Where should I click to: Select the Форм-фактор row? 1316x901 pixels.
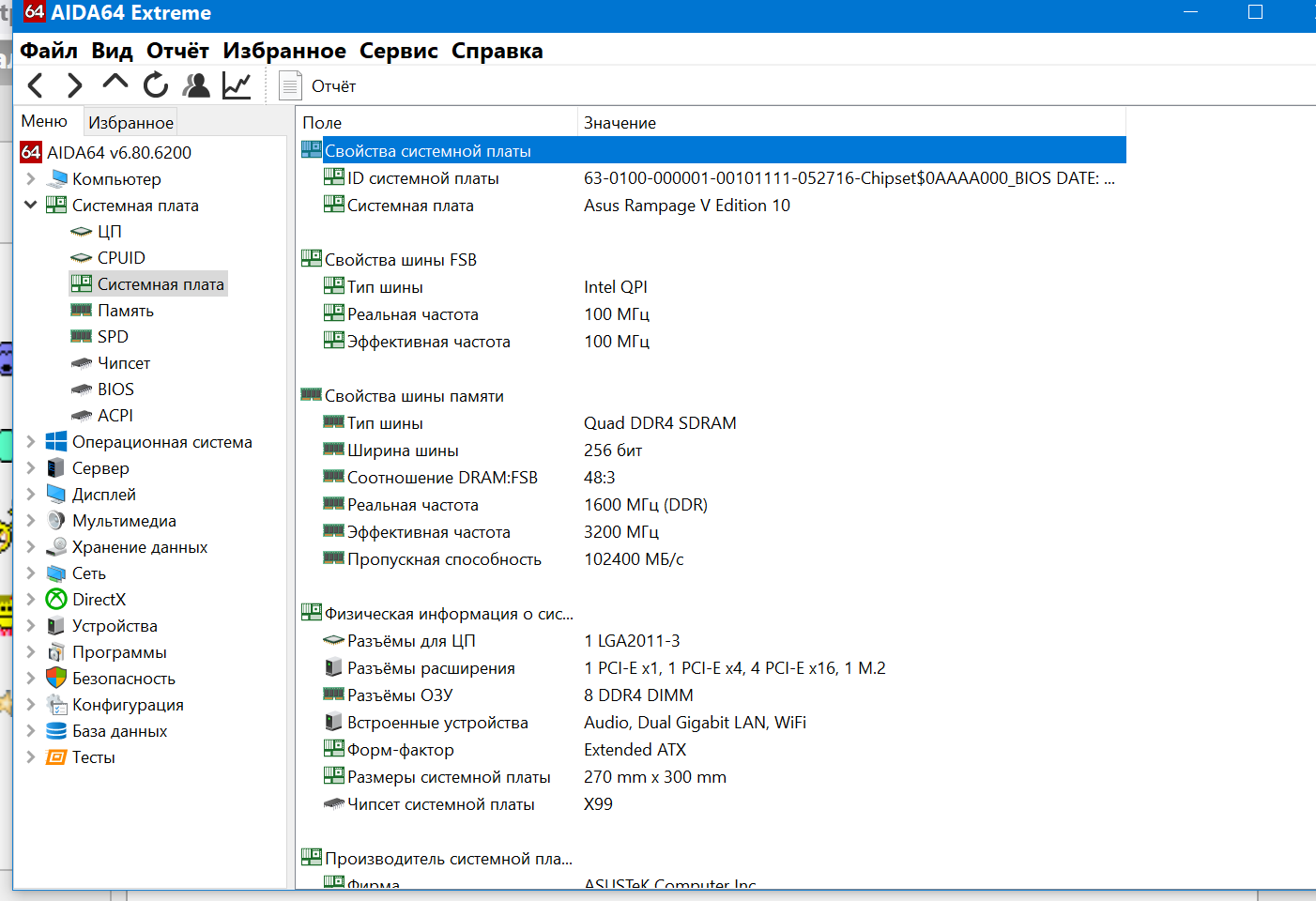[x=712, y=750]
